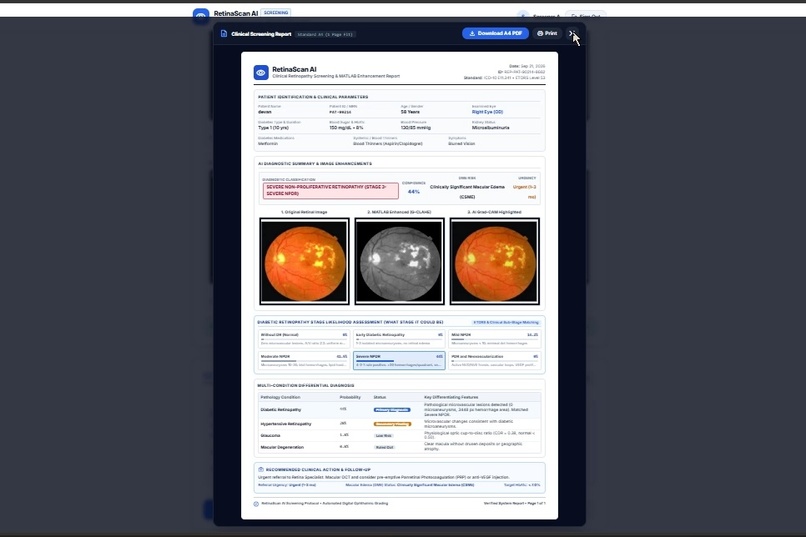Click the Key Differentiating Features column header
The image size is (806, 537).
tap(451, 397)
